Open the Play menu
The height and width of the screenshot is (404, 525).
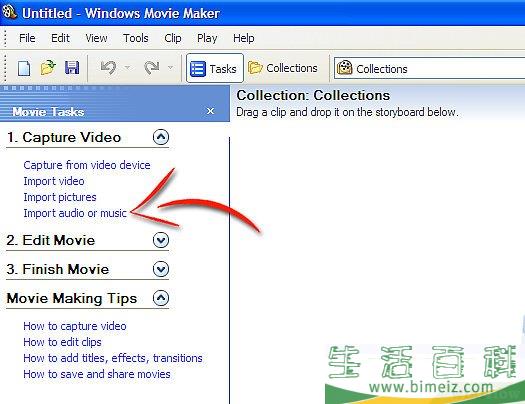(207, 38)
